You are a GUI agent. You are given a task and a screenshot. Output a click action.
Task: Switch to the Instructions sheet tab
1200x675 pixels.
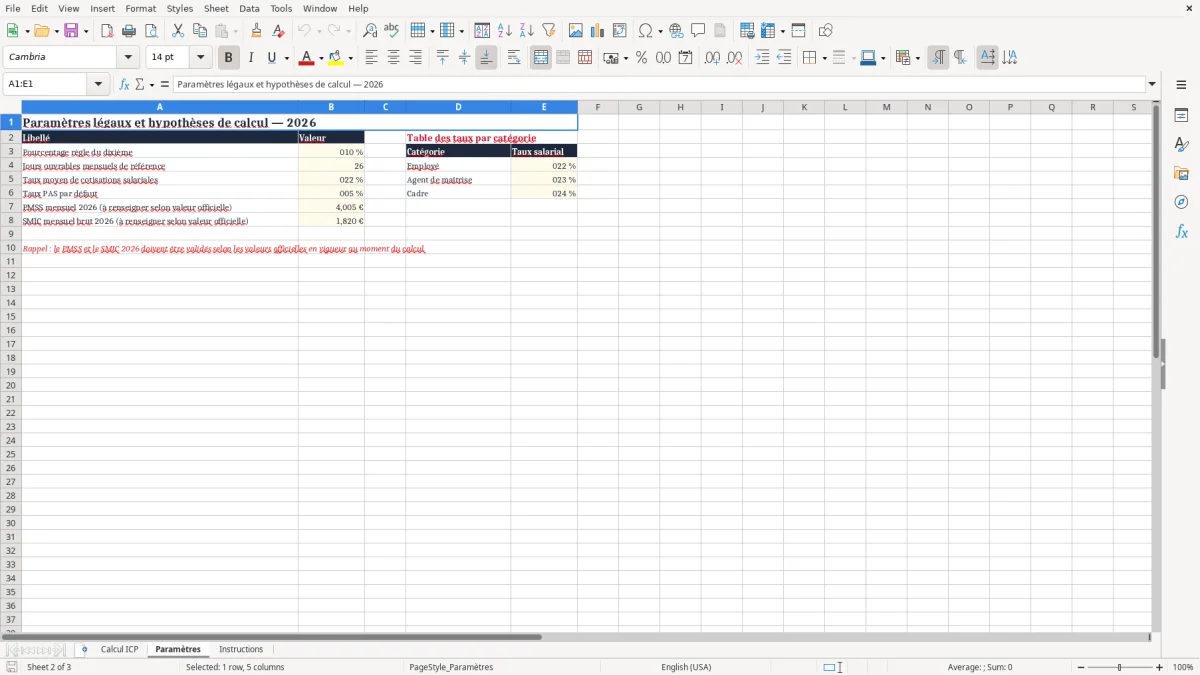241,649
